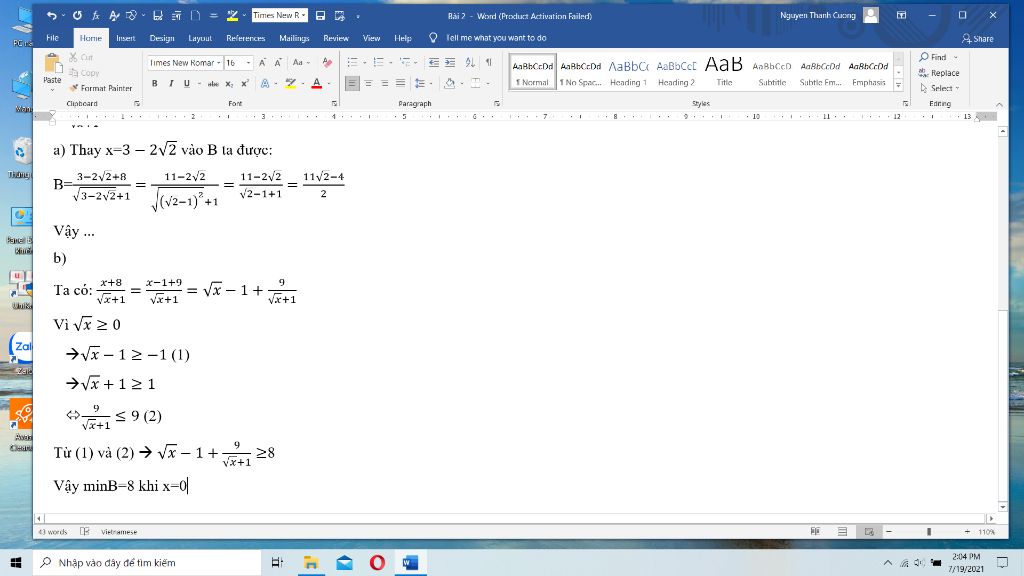Open the Select dropdown in Editing
This screenshot has height=576, width=1024.
940,88
